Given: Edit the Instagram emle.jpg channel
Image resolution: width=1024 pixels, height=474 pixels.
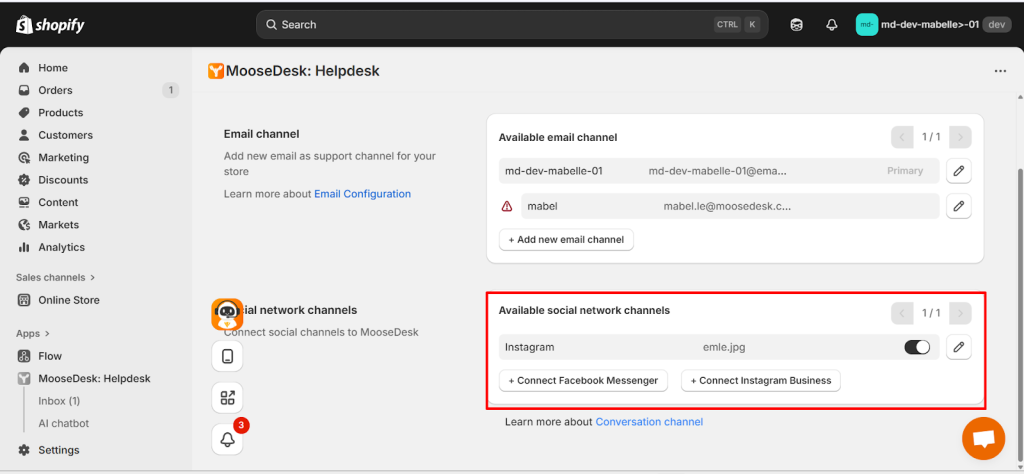Looking at the screenshot, I should 958,347.
